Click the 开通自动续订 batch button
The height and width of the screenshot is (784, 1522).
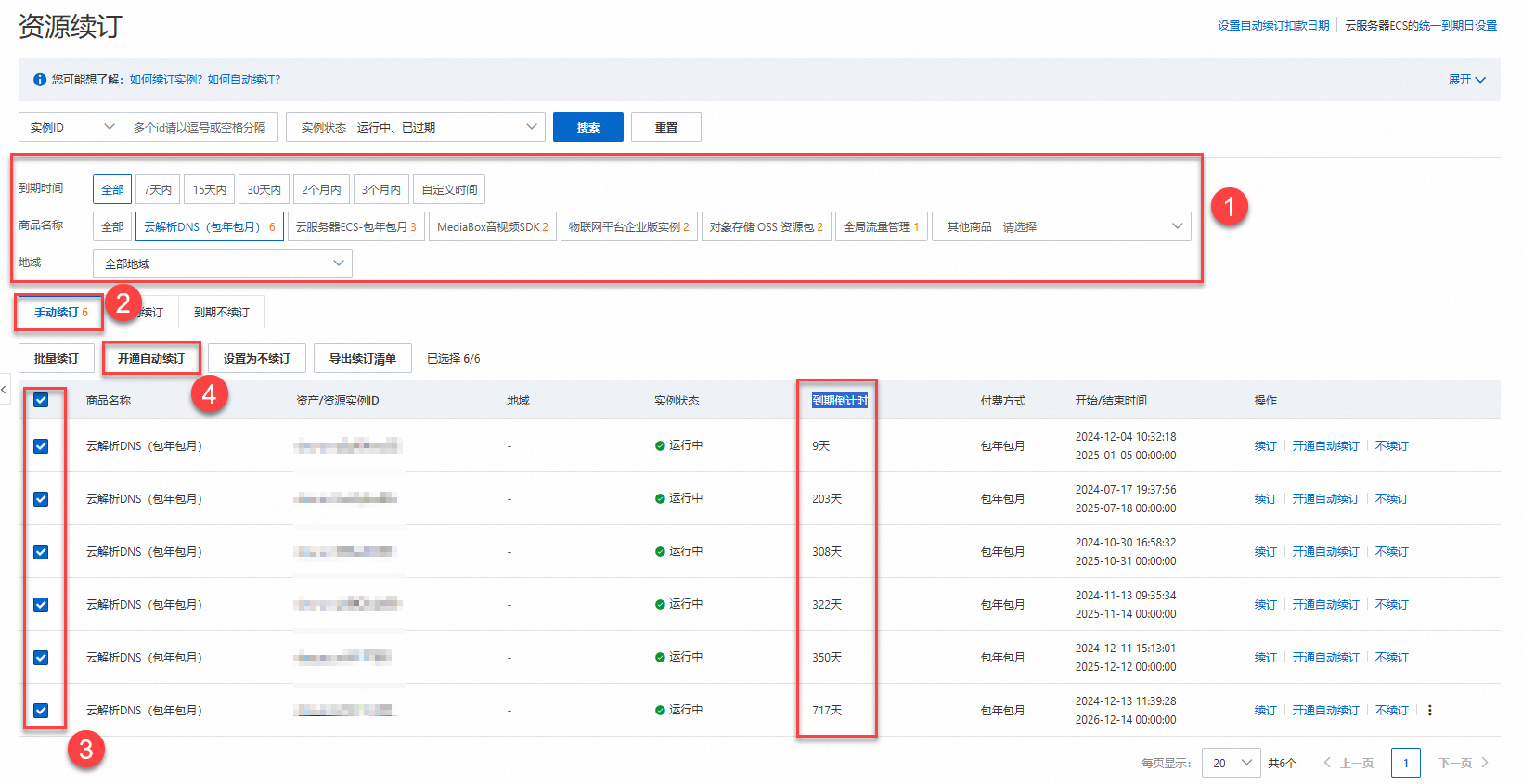151,358
